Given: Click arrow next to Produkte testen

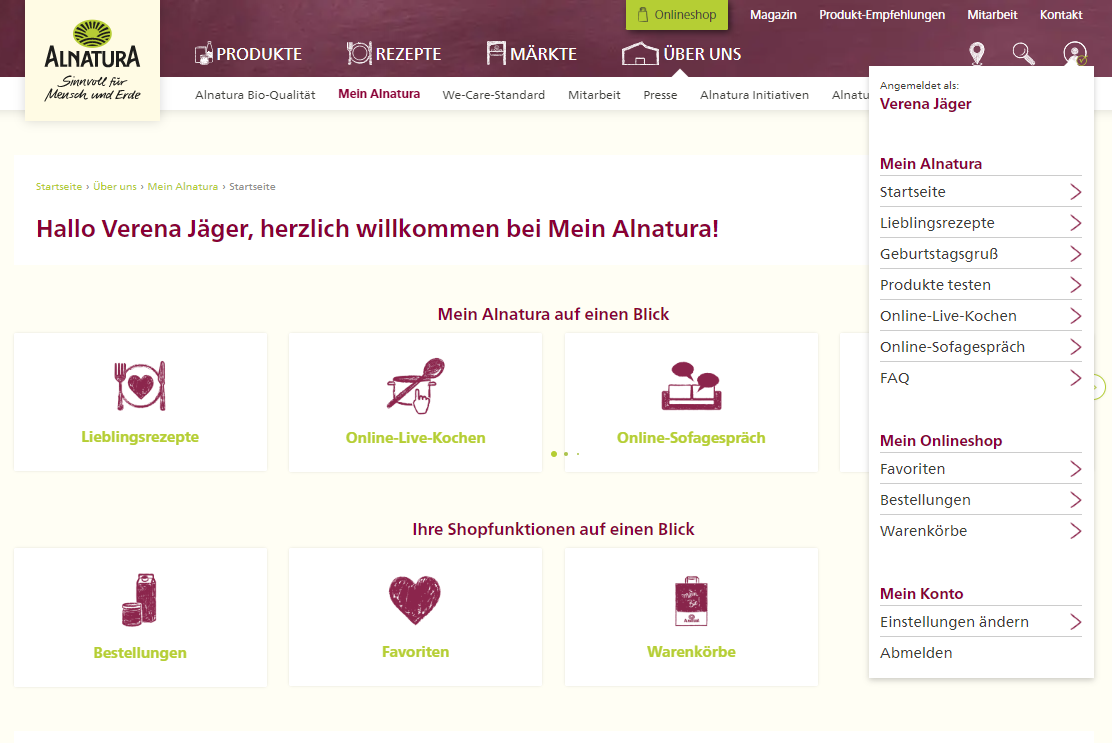Looking at the screenshot, I should point(1075,285).
